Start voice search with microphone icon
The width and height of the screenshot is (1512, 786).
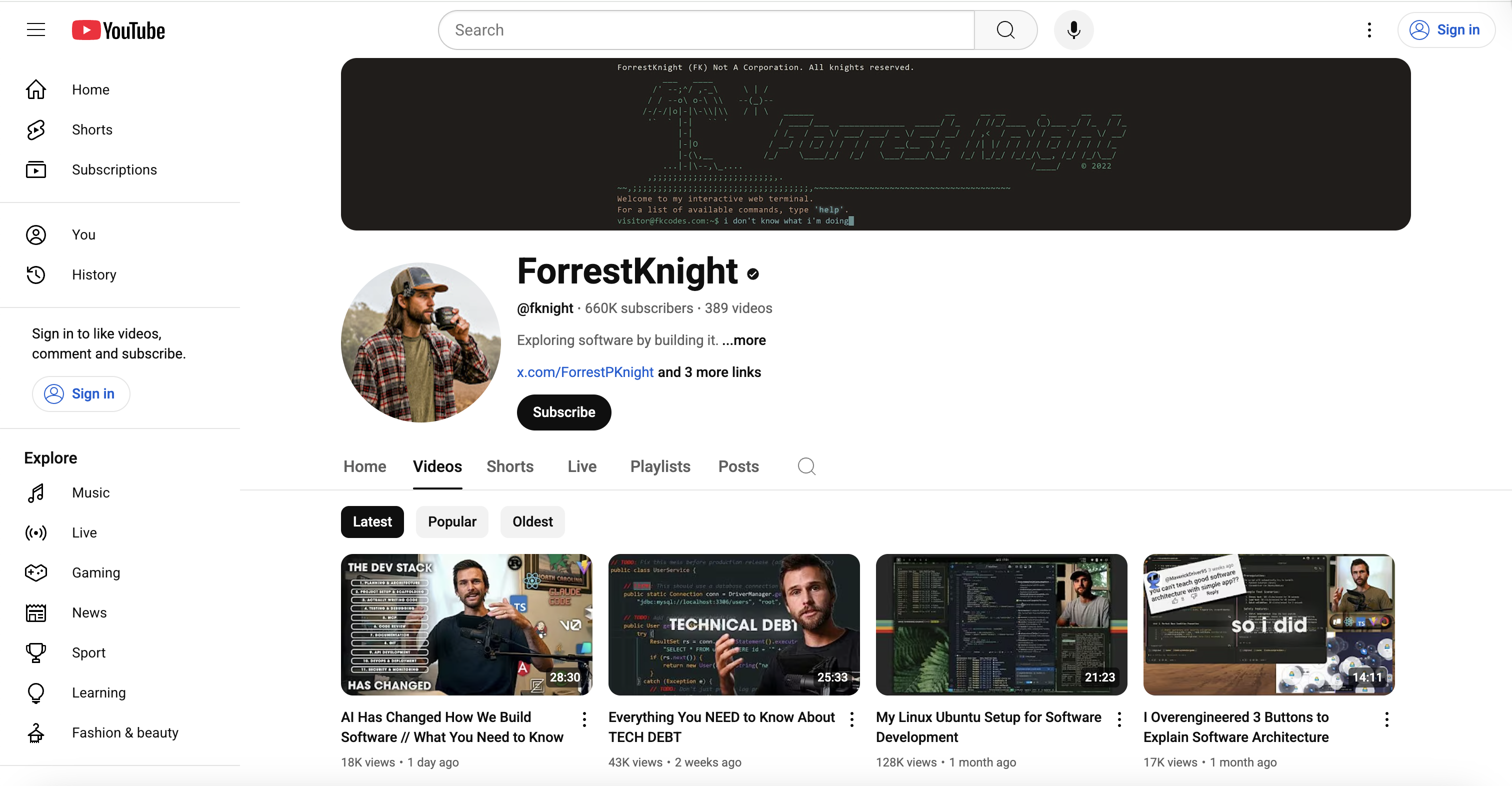pos(1073,30)
